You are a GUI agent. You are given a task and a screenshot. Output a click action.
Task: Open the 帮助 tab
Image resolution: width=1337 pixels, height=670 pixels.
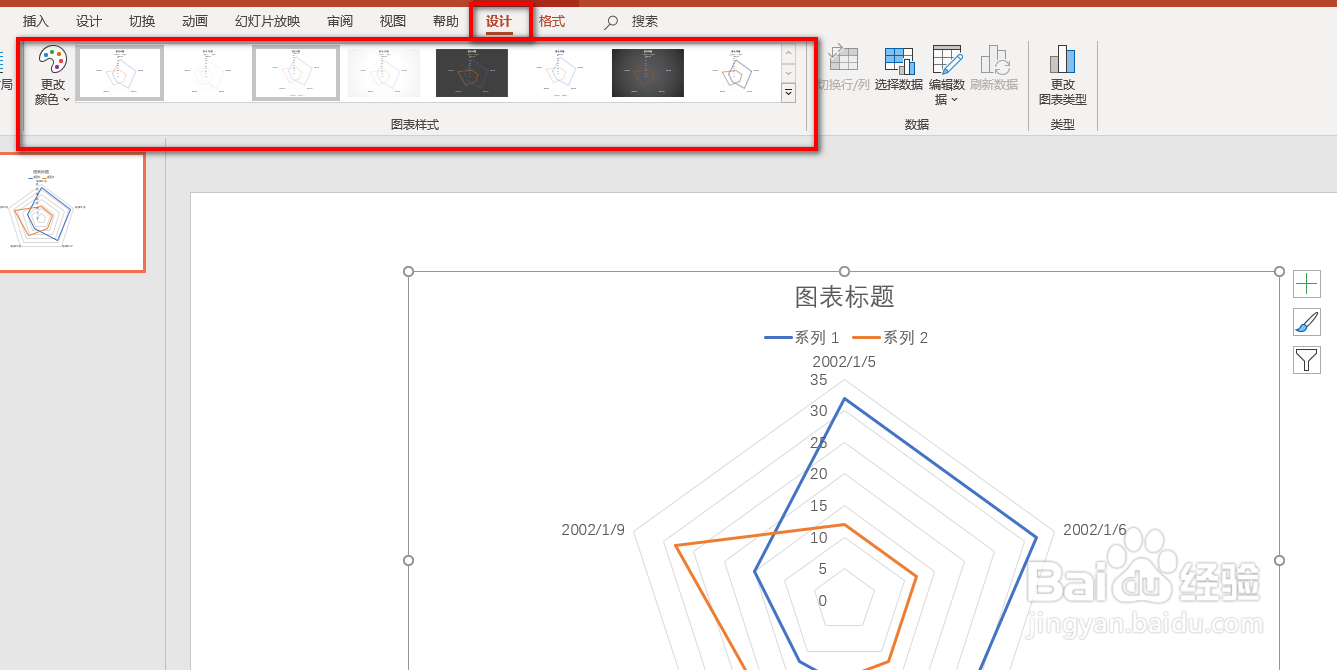(446, 21)
